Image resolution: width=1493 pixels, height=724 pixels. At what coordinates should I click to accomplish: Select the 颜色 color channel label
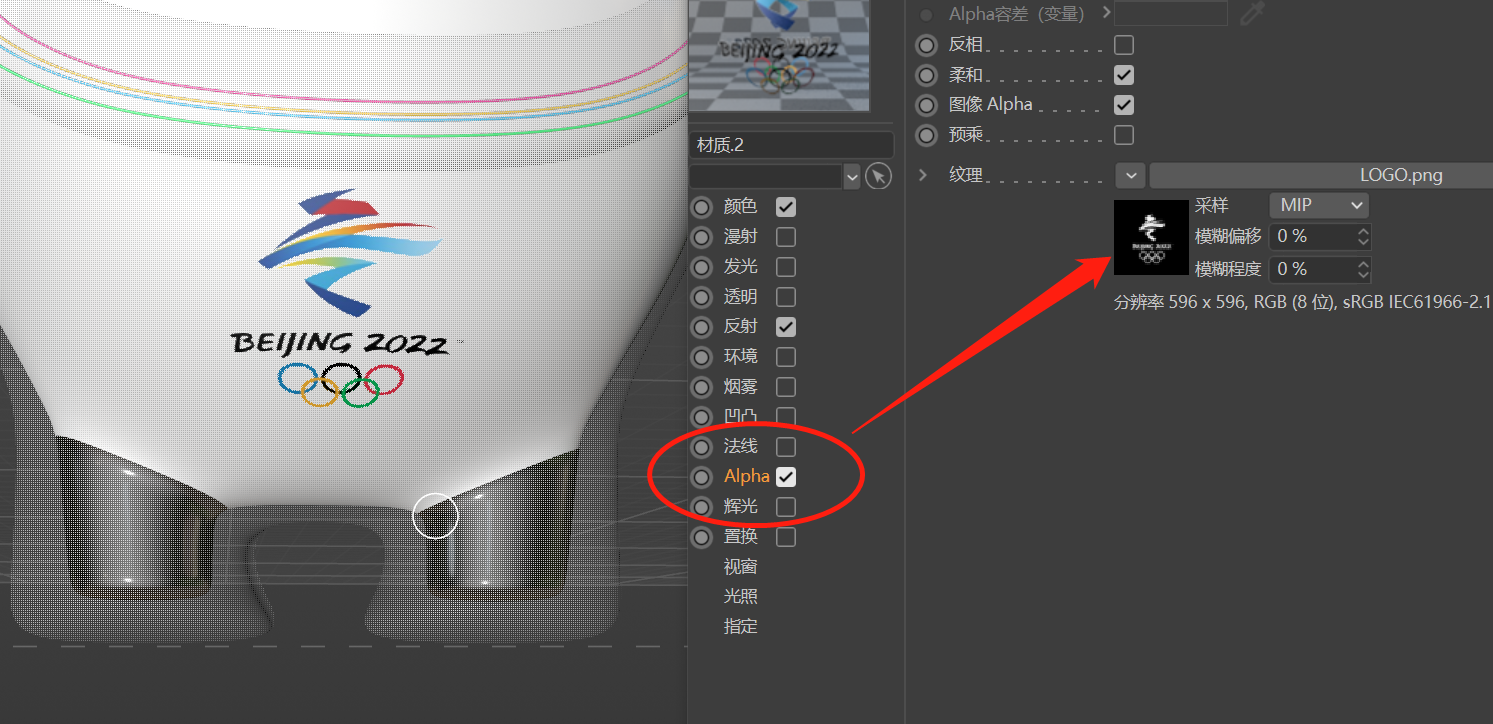[741, 207]
